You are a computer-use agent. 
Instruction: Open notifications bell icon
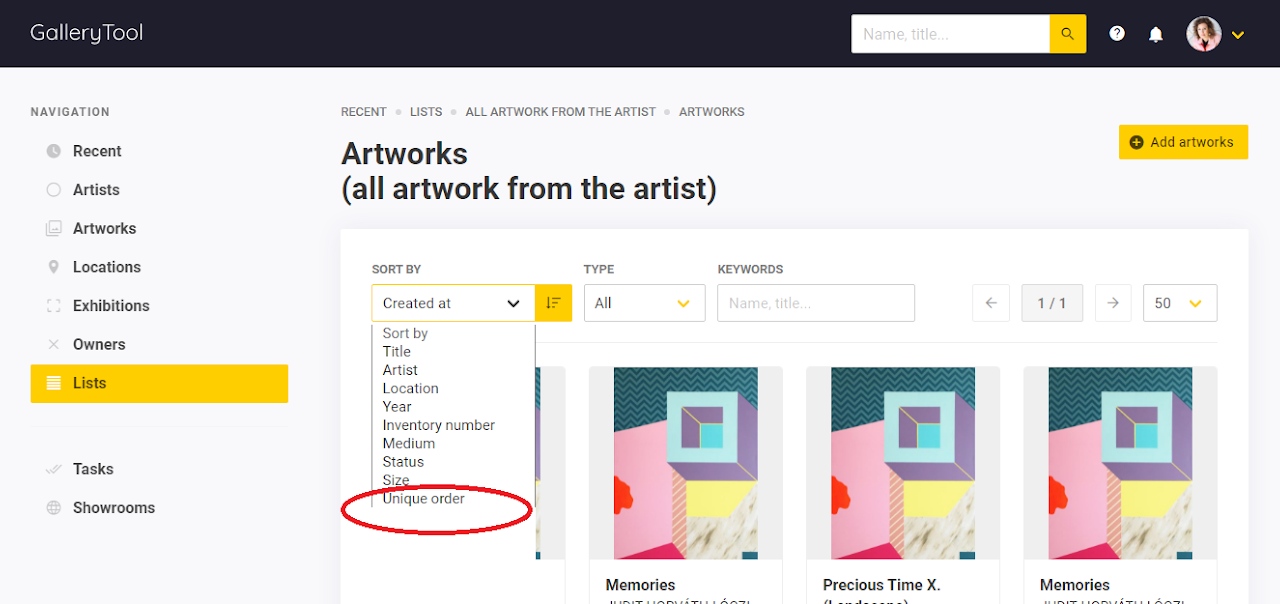click(1156, 34)
